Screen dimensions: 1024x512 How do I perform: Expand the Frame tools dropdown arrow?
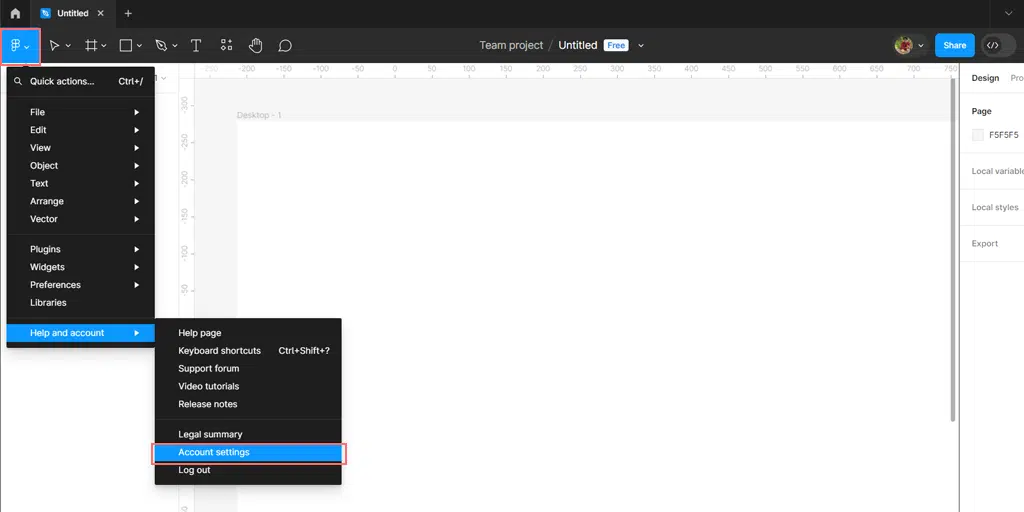point(104,46)
